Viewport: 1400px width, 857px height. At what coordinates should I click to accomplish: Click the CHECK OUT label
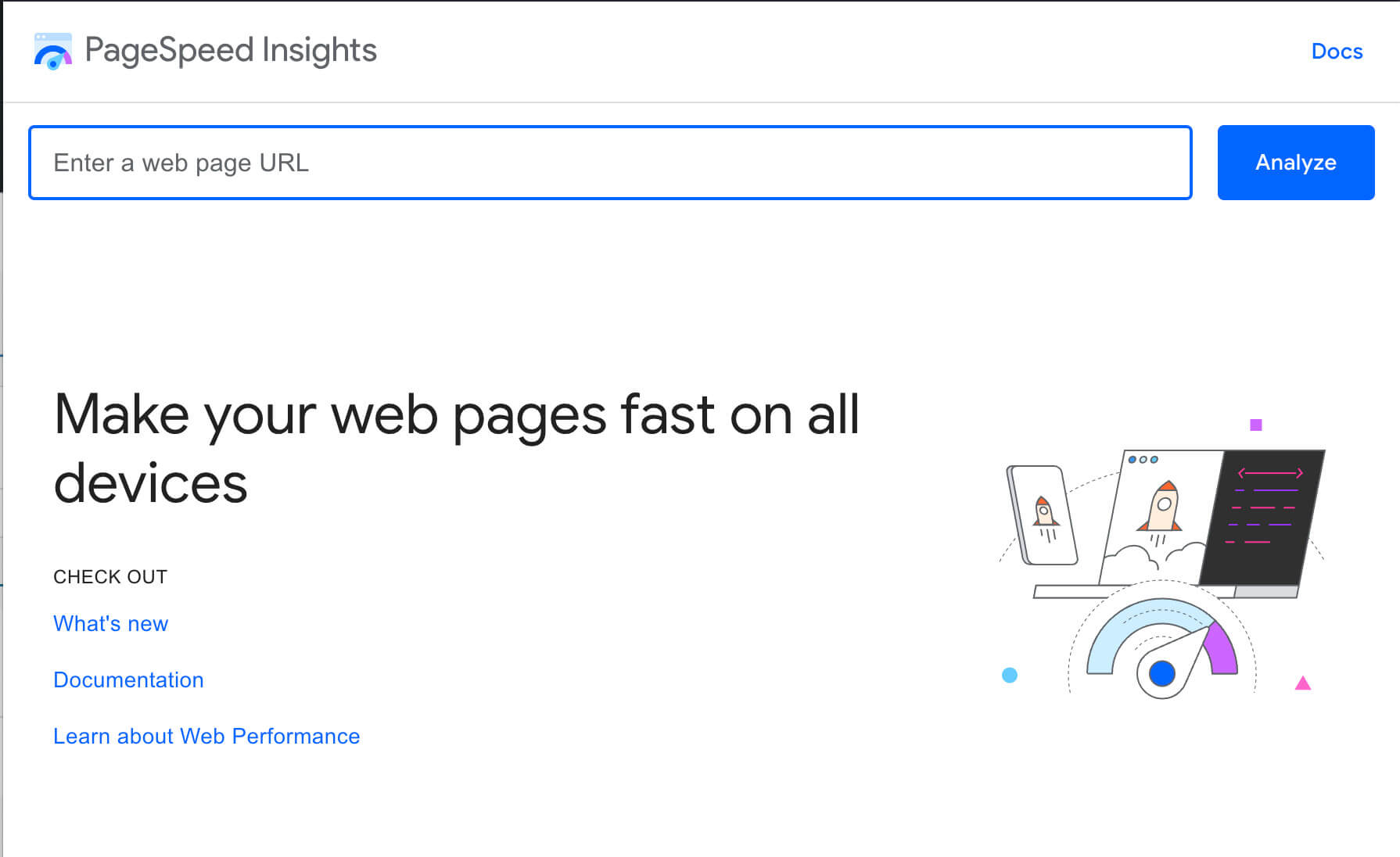(110, 576)
